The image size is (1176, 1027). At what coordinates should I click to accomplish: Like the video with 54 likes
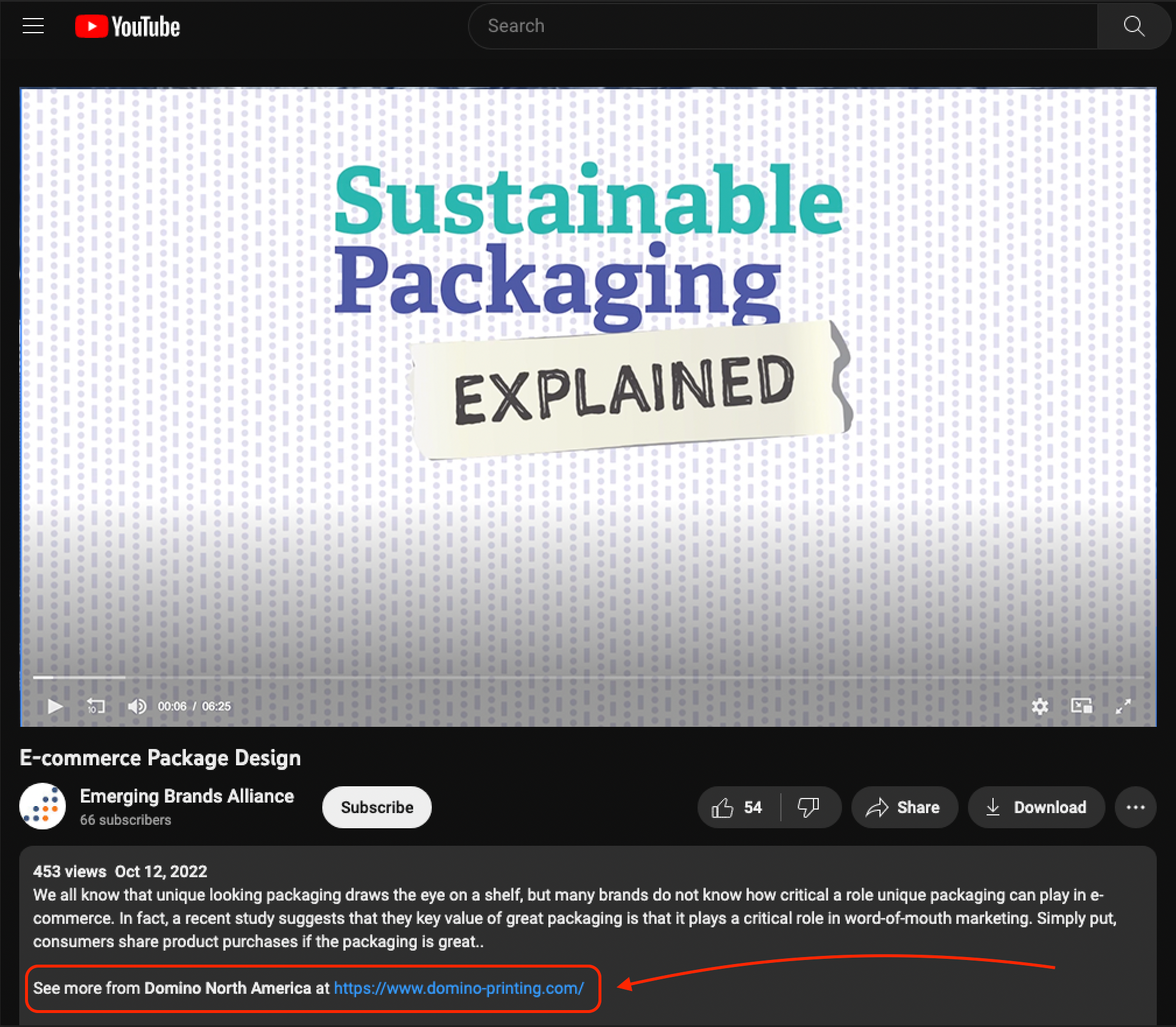click(x=737, y=807)
